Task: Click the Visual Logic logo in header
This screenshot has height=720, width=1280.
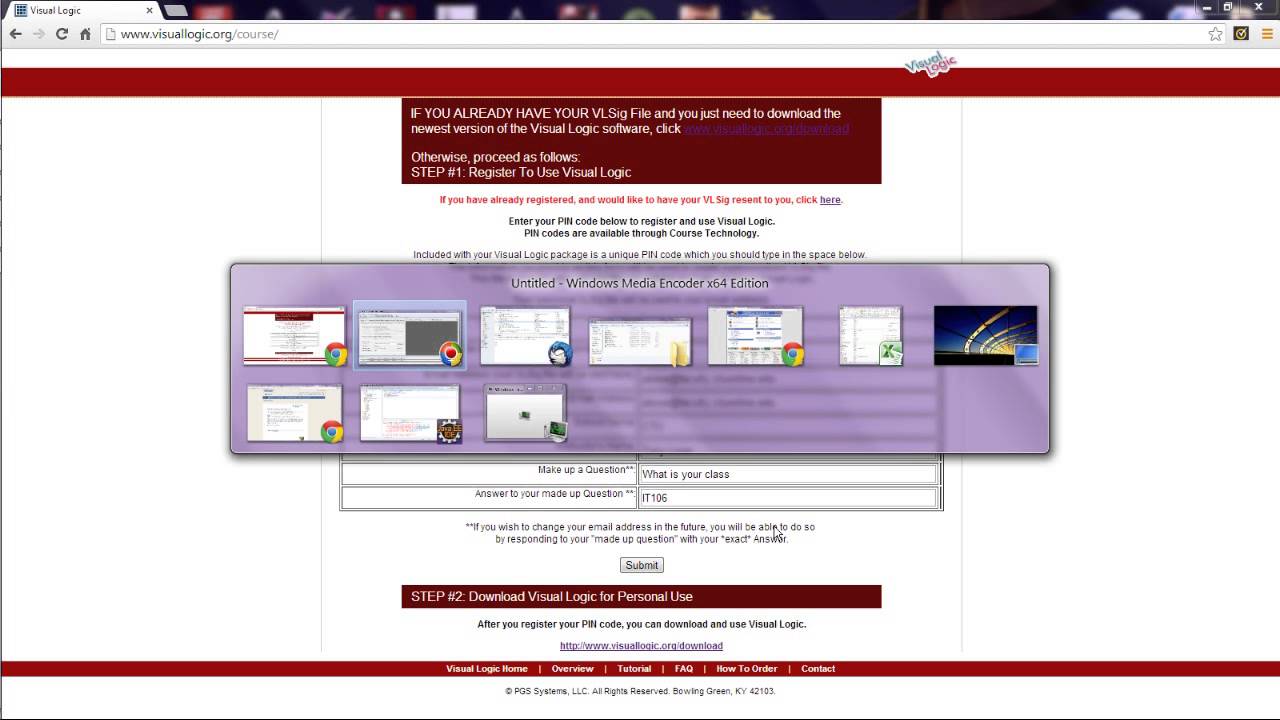Action: coord(931,65)
